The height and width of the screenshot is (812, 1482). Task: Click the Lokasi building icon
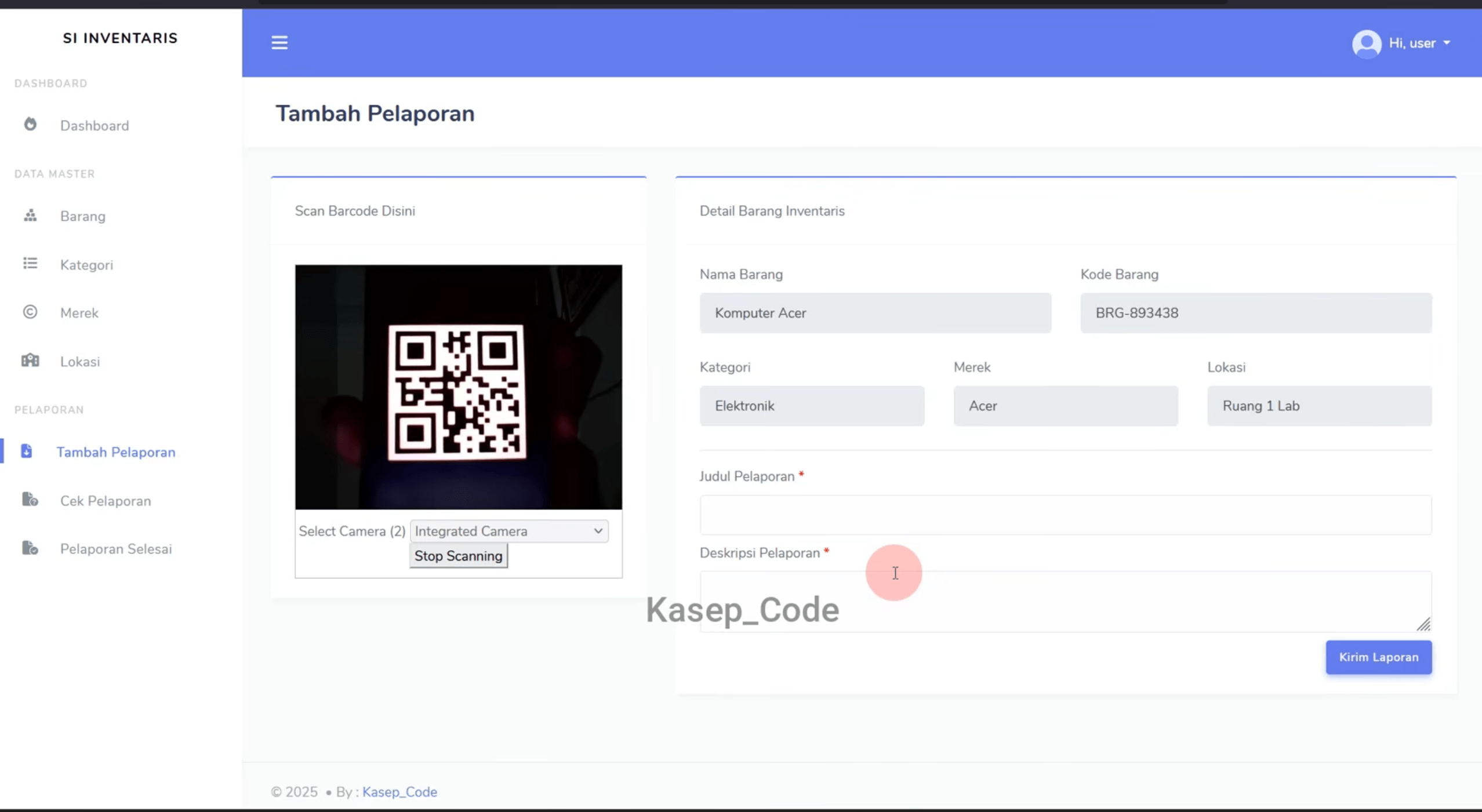(x=30, y=361)
